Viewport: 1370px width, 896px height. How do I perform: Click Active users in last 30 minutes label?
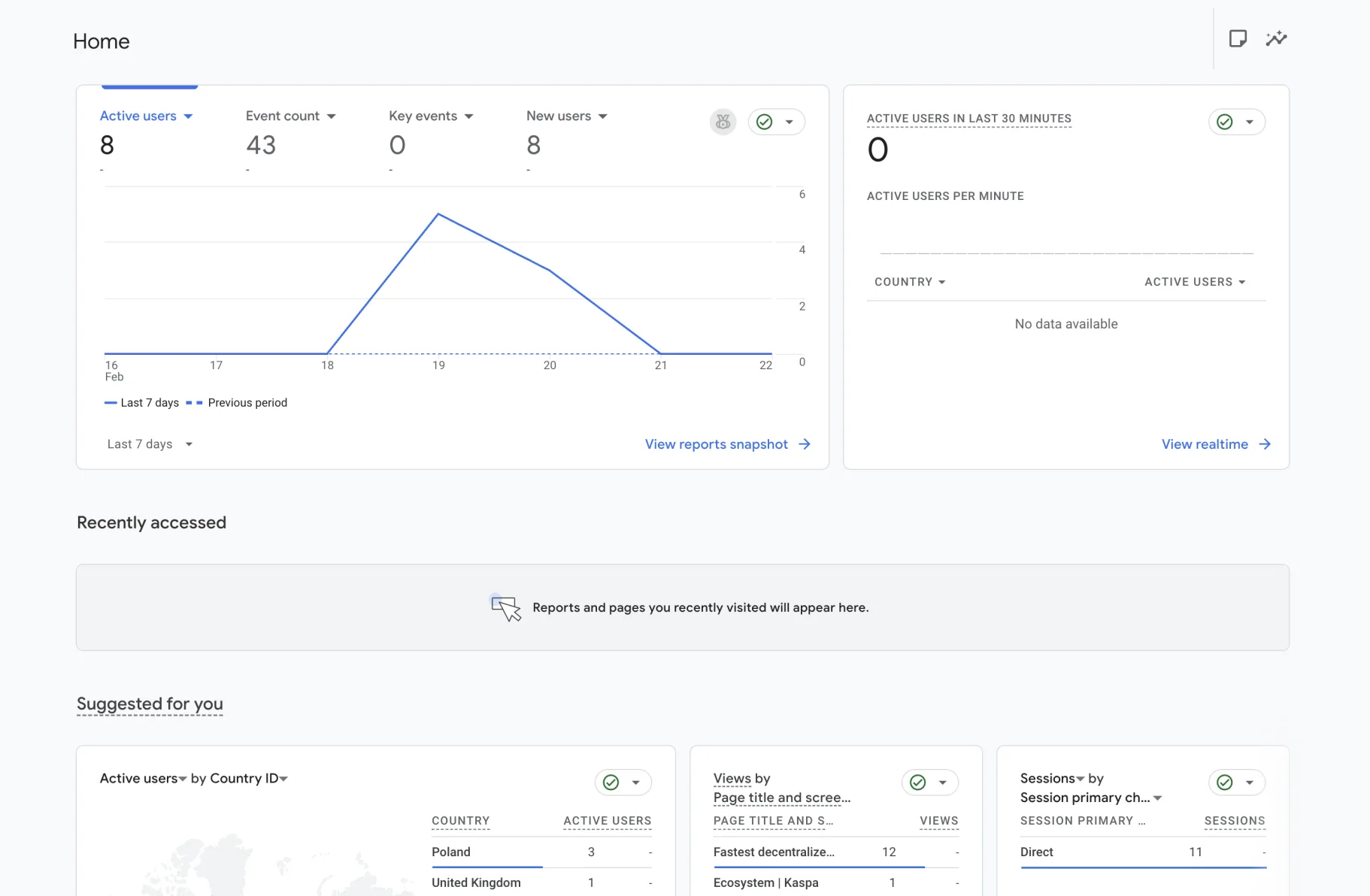pos(968,118)
